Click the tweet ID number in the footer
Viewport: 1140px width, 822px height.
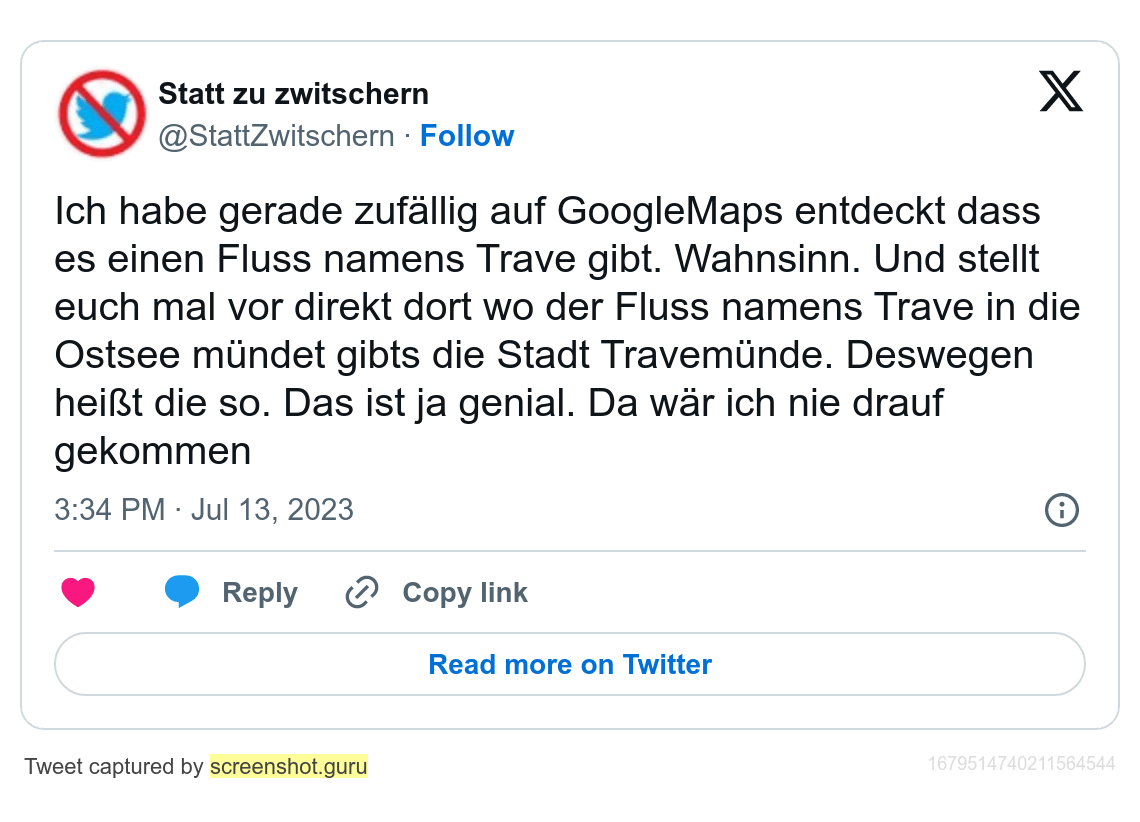coord(1021,764)
